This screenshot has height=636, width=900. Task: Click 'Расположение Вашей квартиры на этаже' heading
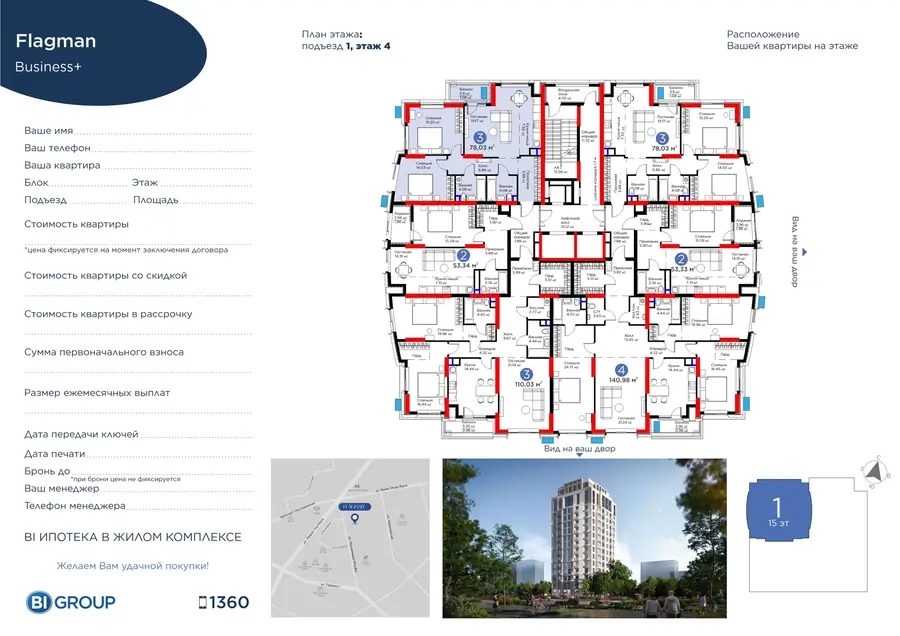[x=792, y=40]
